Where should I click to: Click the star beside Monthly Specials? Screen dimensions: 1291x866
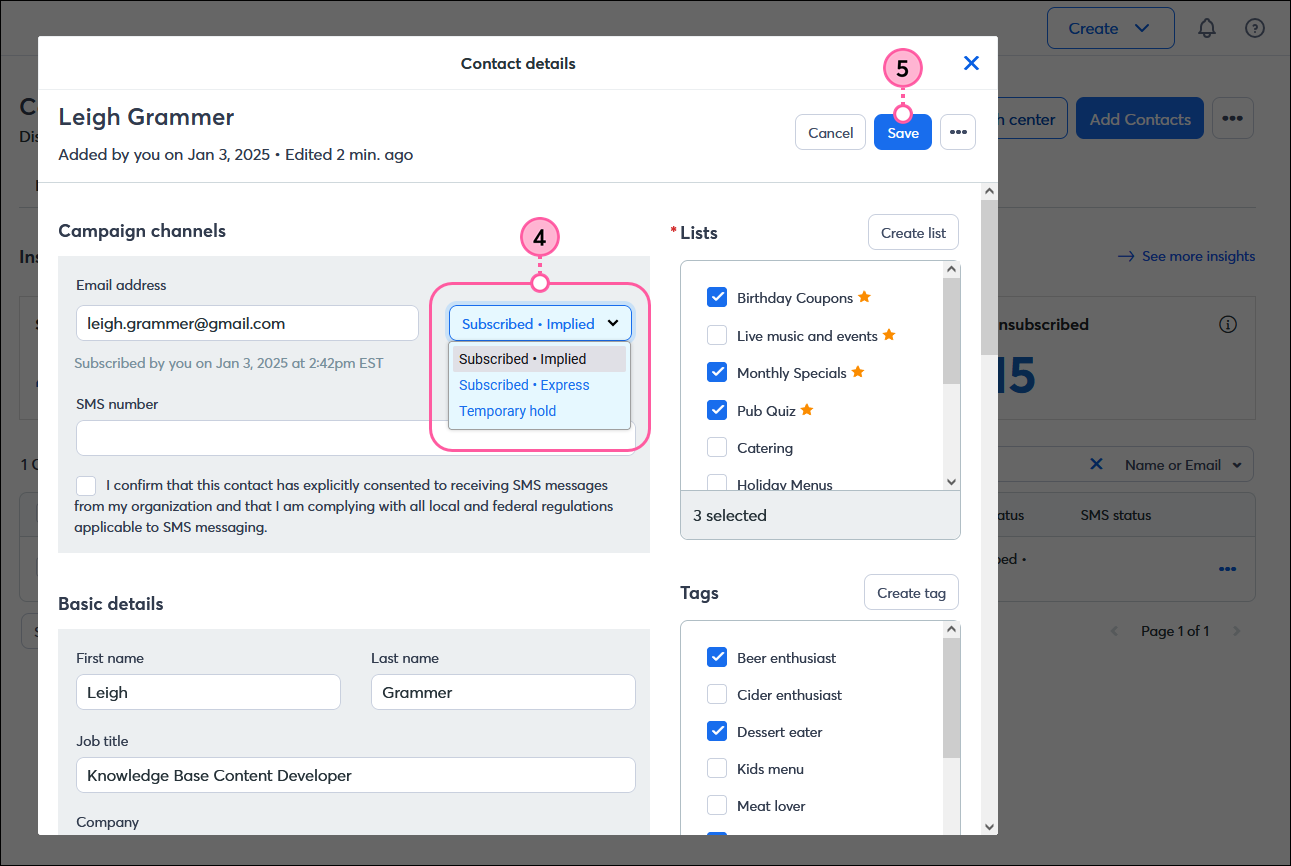point(857,372)
